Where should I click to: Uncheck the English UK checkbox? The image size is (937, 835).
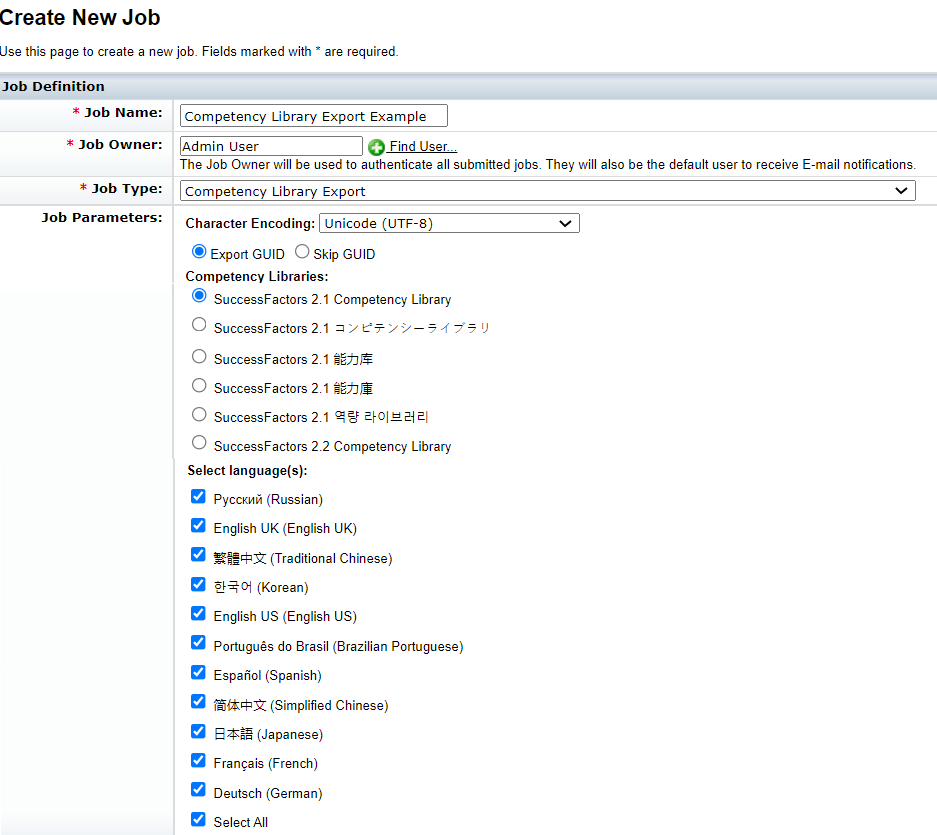click(198, 525)
